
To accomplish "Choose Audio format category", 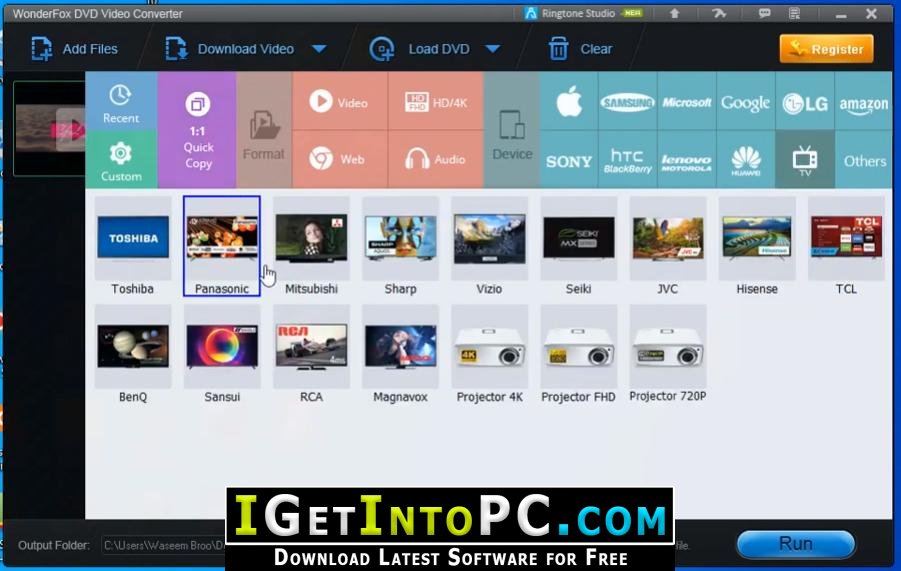I will click(x=436, y=159).
